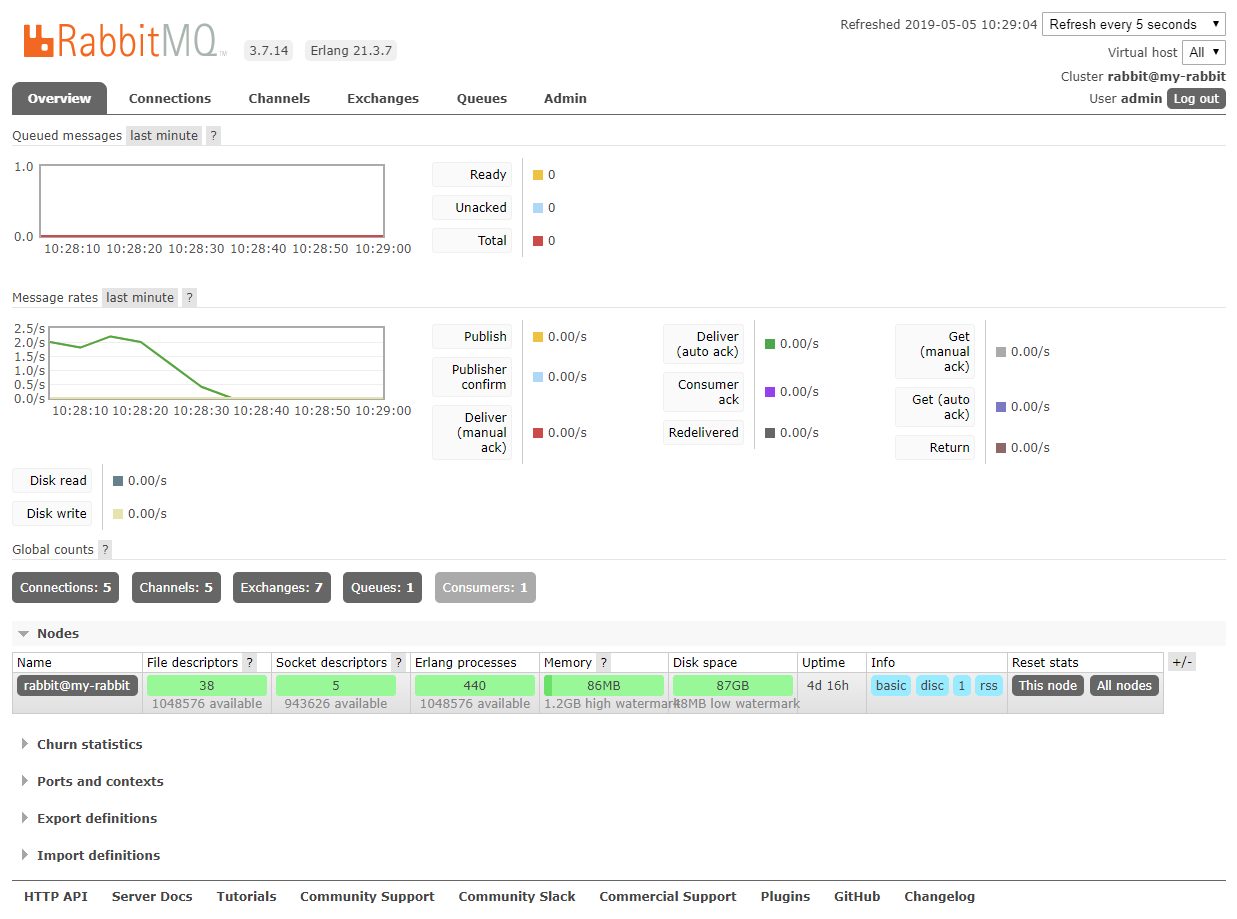Open the HTTP API footer link
Viewport: 1237px width, 919px height.
pyautogui.click(x=56, y=897)
